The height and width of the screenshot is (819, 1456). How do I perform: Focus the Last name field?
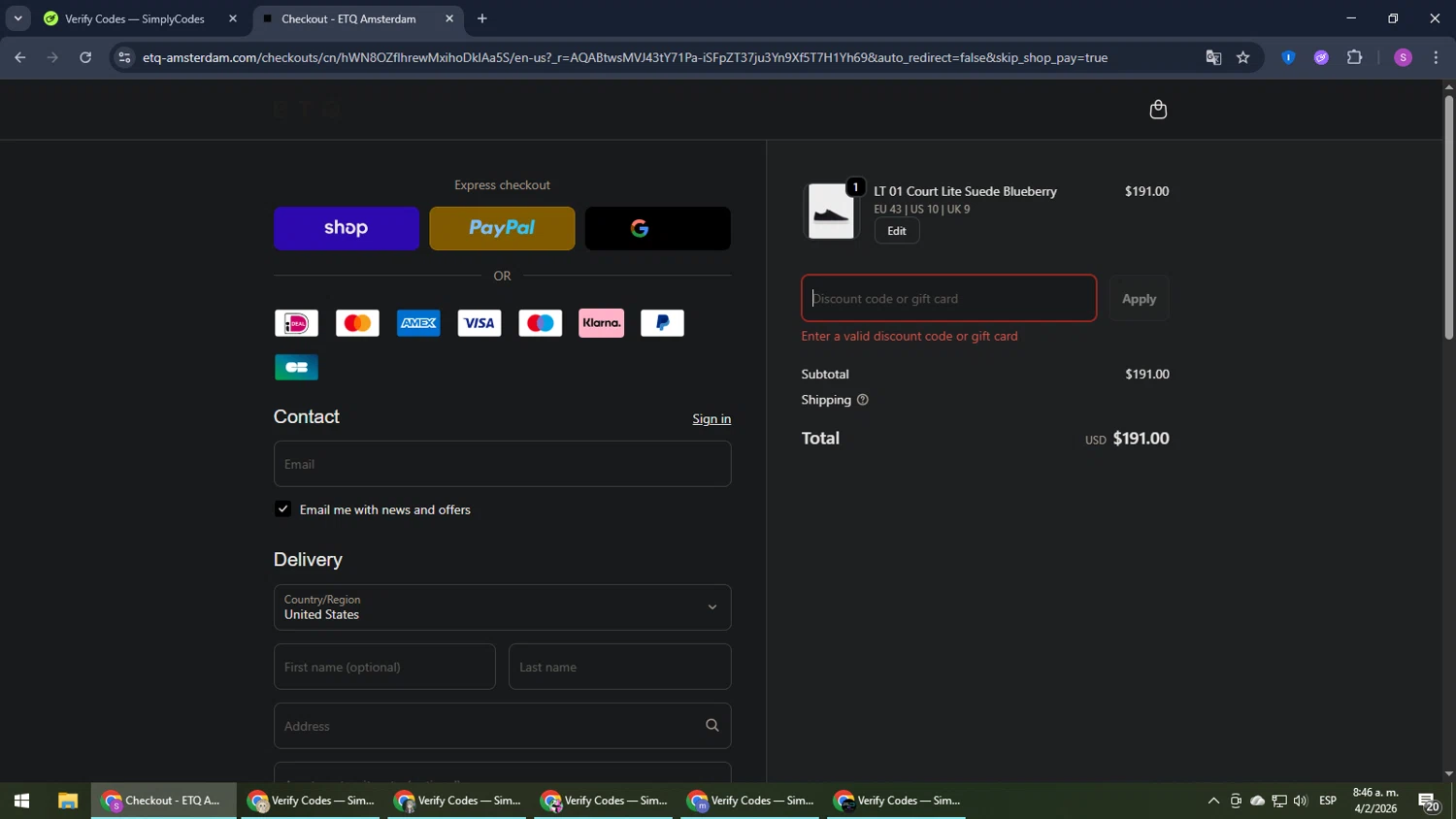619,667
